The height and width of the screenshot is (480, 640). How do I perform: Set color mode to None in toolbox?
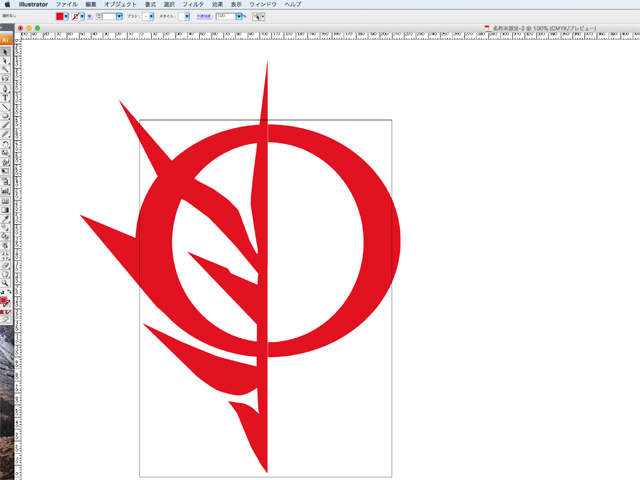[9, 312]
